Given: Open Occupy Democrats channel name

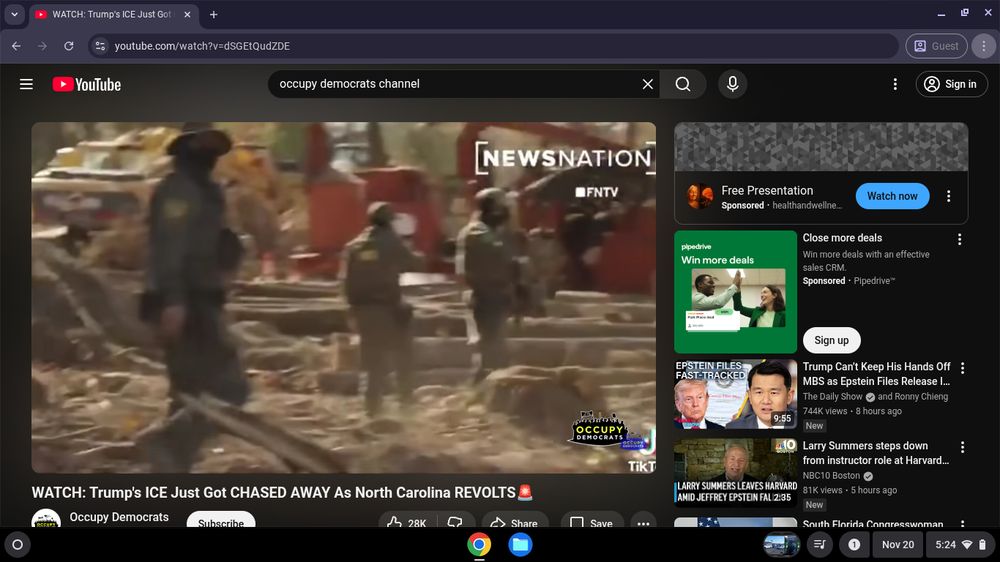Looking at the screenshot, I should coord(119,517).
